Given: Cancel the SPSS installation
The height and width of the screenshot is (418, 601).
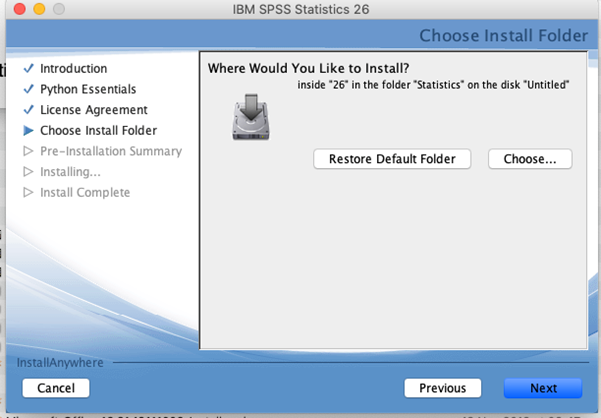Looking at the screenshot, I should pyautogui.click(x=56, y=388).
